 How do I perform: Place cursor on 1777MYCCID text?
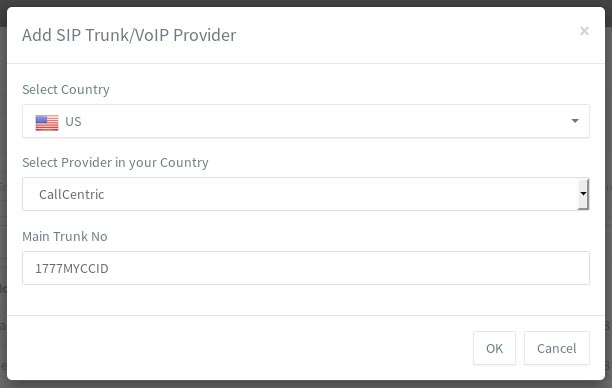point(72,269)
